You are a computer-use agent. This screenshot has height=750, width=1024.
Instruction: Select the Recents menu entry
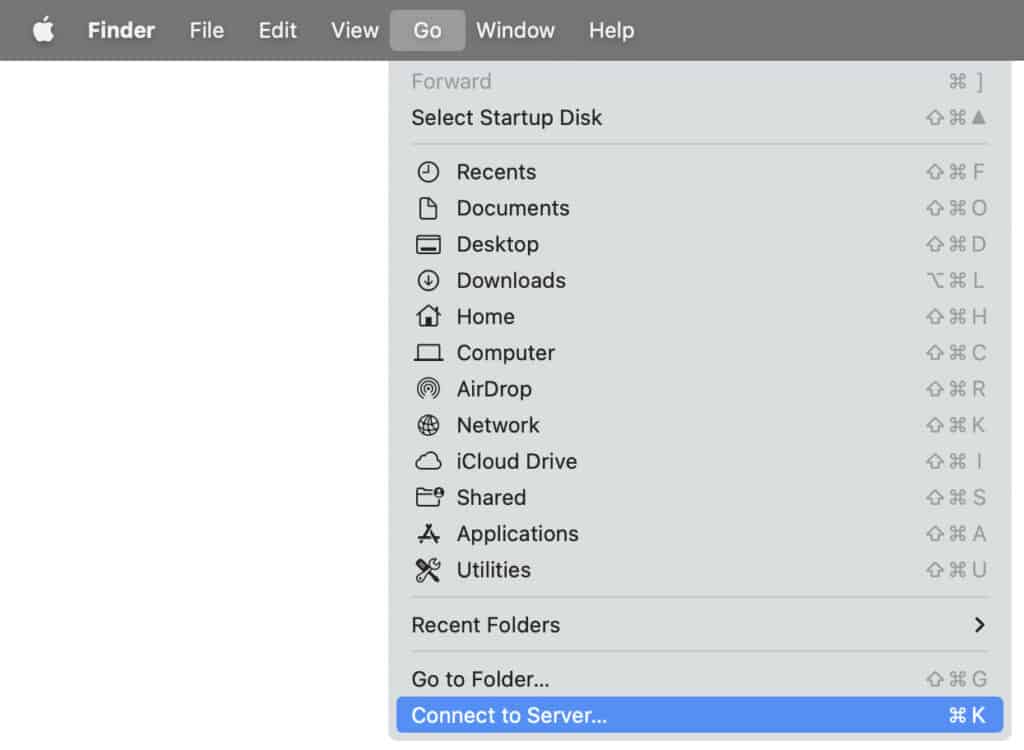699,172
